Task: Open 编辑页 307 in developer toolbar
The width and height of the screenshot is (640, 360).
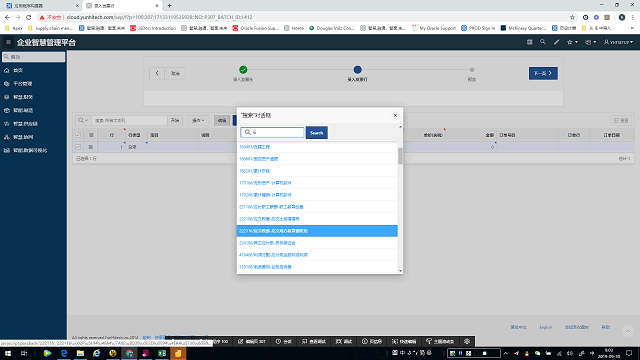Action: [251, 342]
